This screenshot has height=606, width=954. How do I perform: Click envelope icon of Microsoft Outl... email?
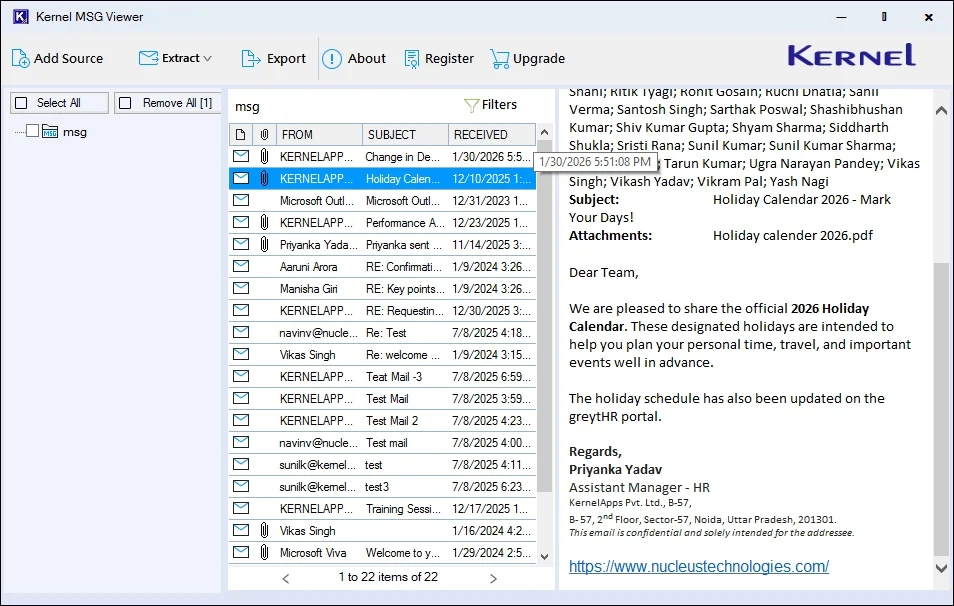(x=241, y=200)
